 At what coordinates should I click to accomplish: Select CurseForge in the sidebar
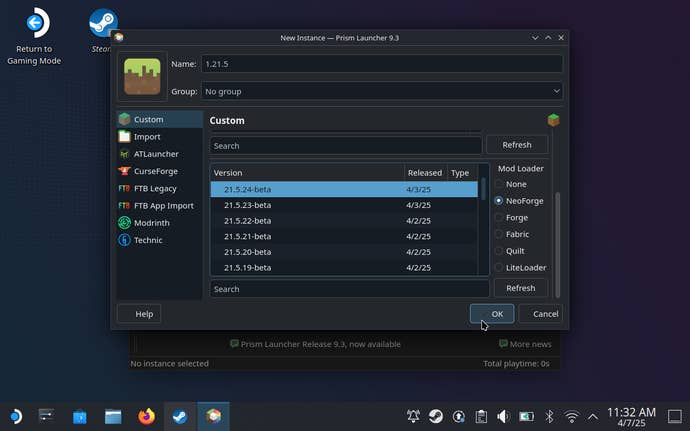click(160, 171)
